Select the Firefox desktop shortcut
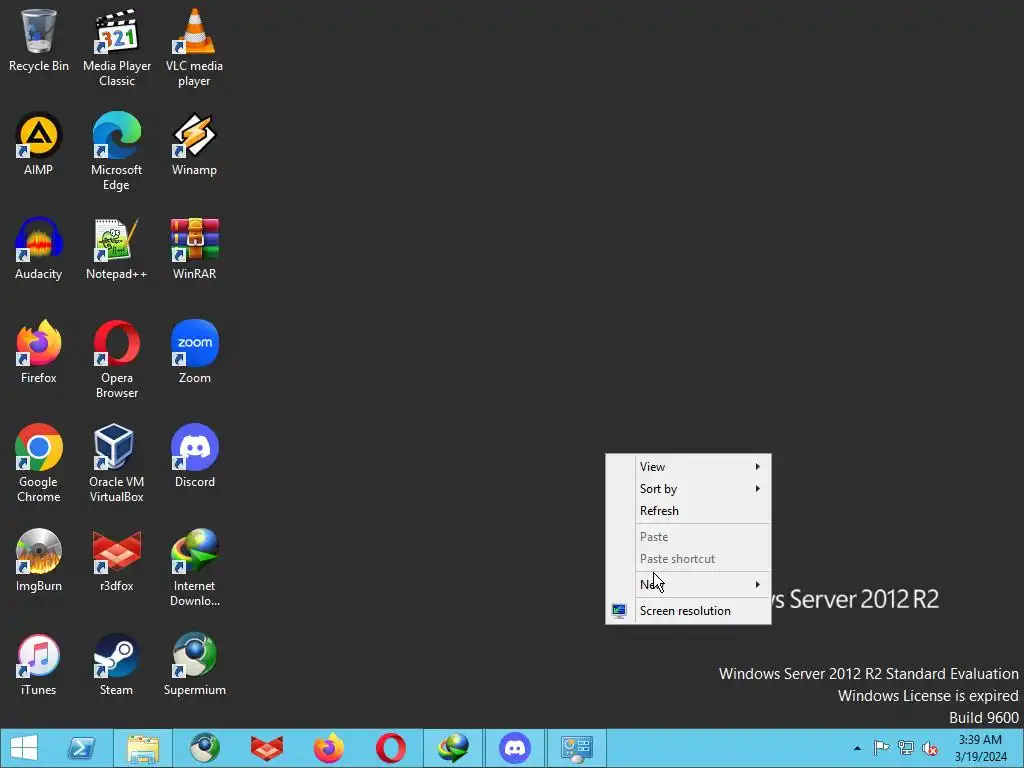 39,352
